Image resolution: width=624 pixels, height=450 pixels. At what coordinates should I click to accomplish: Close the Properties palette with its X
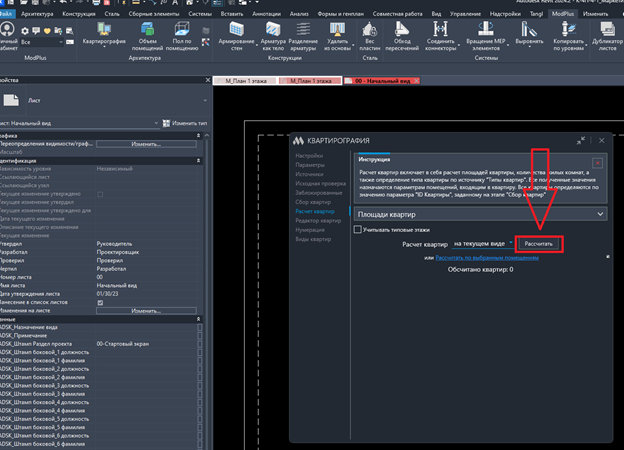[x=208, y=80]
